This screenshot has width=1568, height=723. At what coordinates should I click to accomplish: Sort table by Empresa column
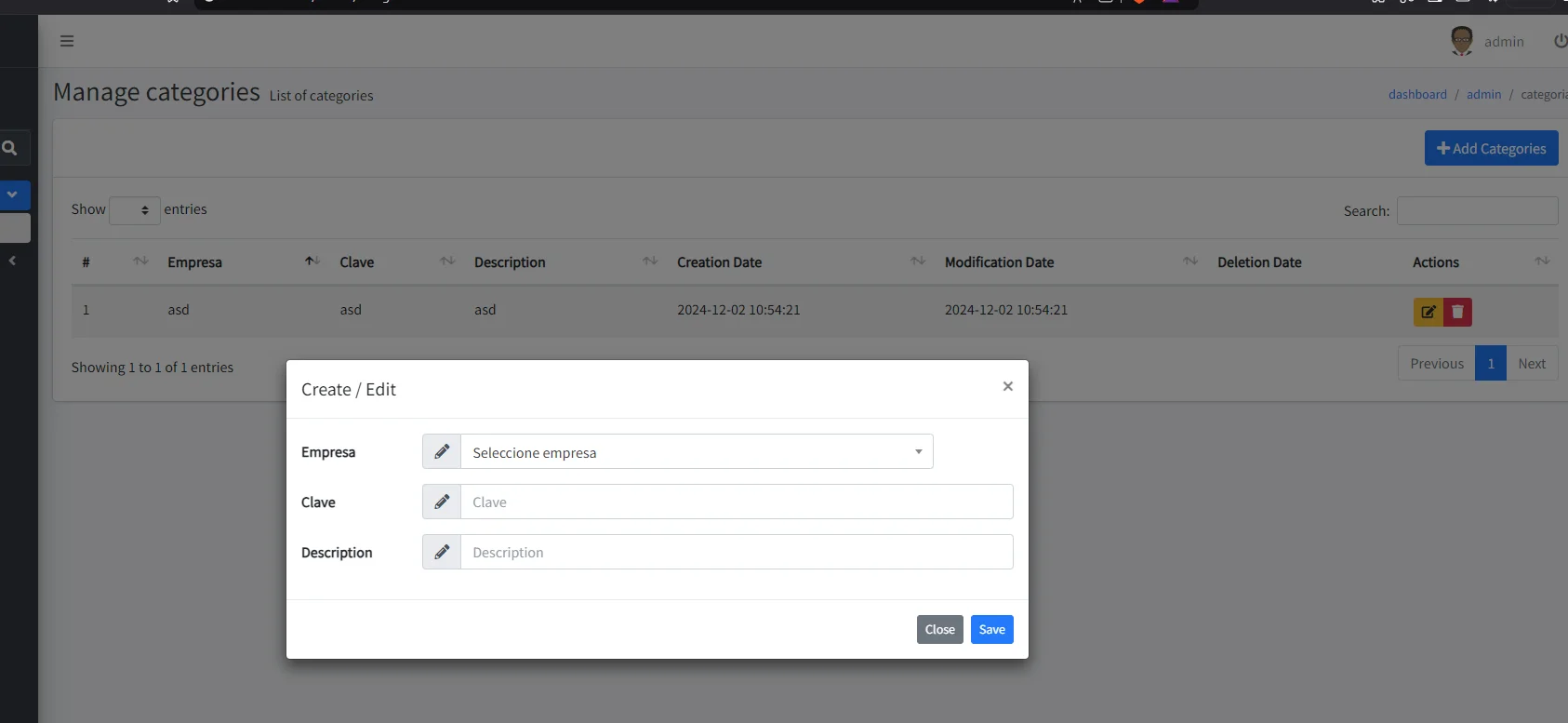(194, 262)
